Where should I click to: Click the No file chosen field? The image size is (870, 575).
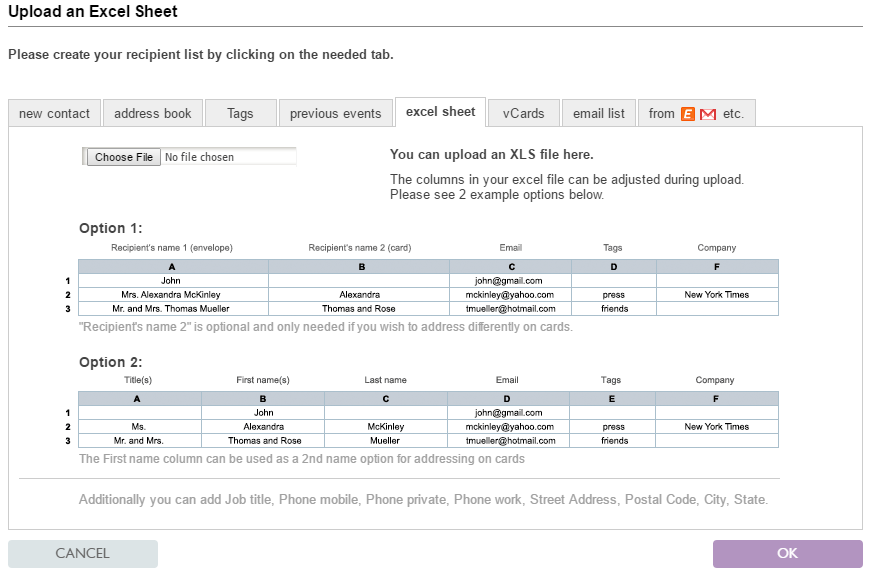(229, 157)
